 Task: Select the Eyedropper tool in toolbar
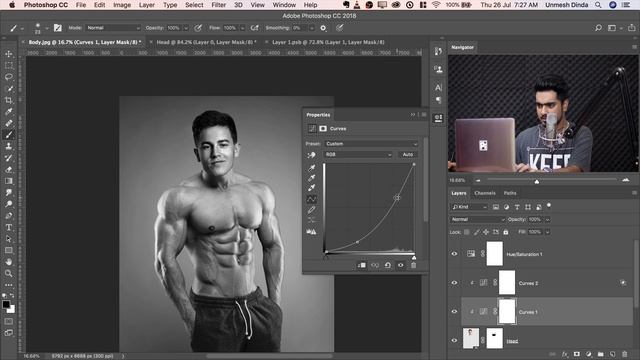(x=9, y=111)
